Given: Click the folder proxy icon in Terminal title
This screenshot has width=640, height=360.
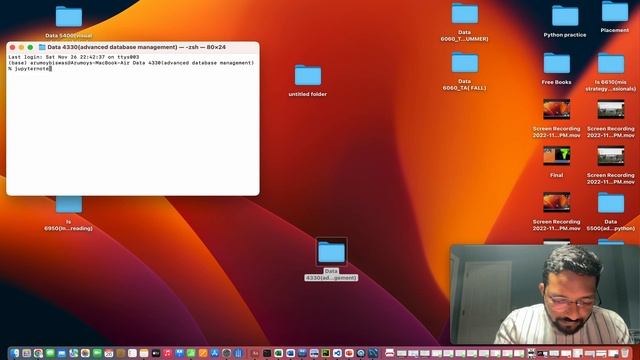Looking at the screenshot, I should (x=42, y=47).
